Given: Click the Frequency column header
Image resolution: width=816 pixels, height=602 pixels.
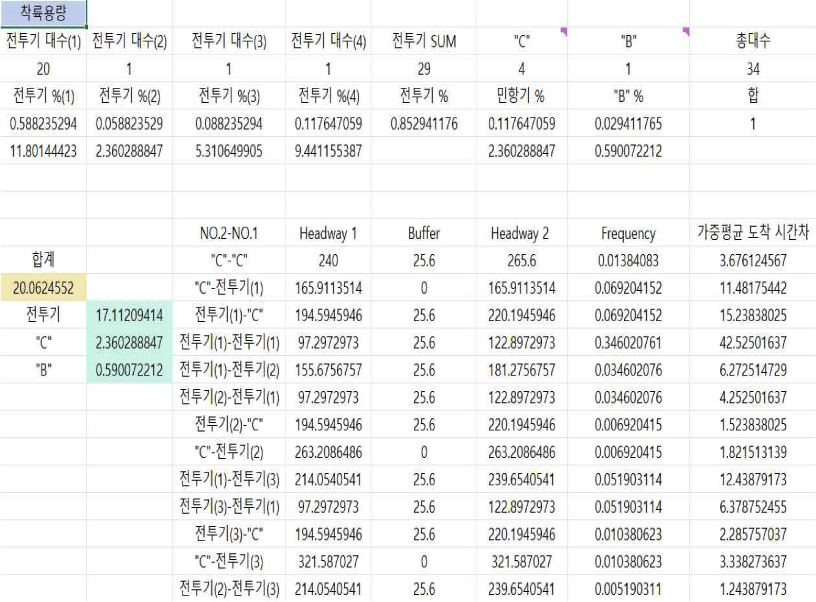Looking at the screenshot, I should coord(628,234).
